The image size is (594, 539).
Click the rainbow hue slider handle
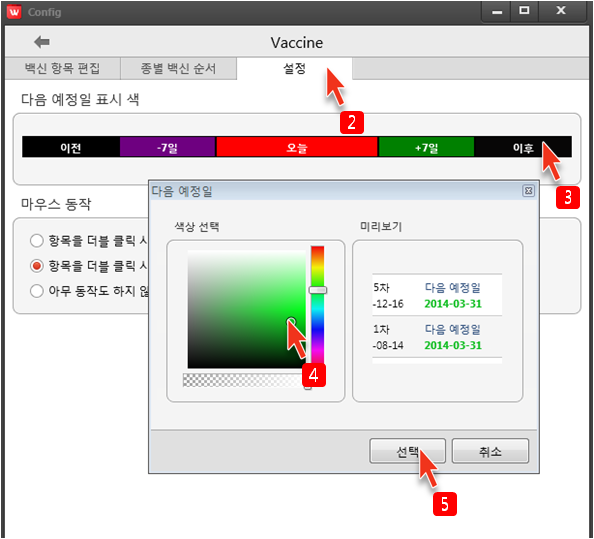(x=317, y=290)
